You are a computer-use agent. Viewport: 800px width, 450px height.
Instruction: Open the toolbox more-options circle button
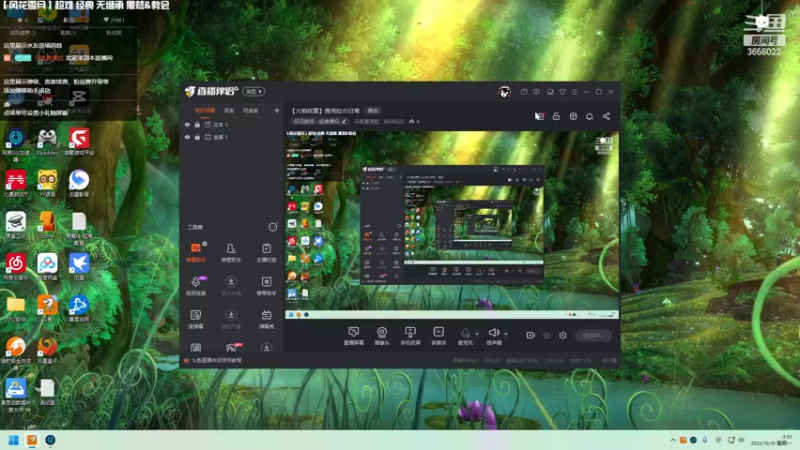(x=273, y=227)
